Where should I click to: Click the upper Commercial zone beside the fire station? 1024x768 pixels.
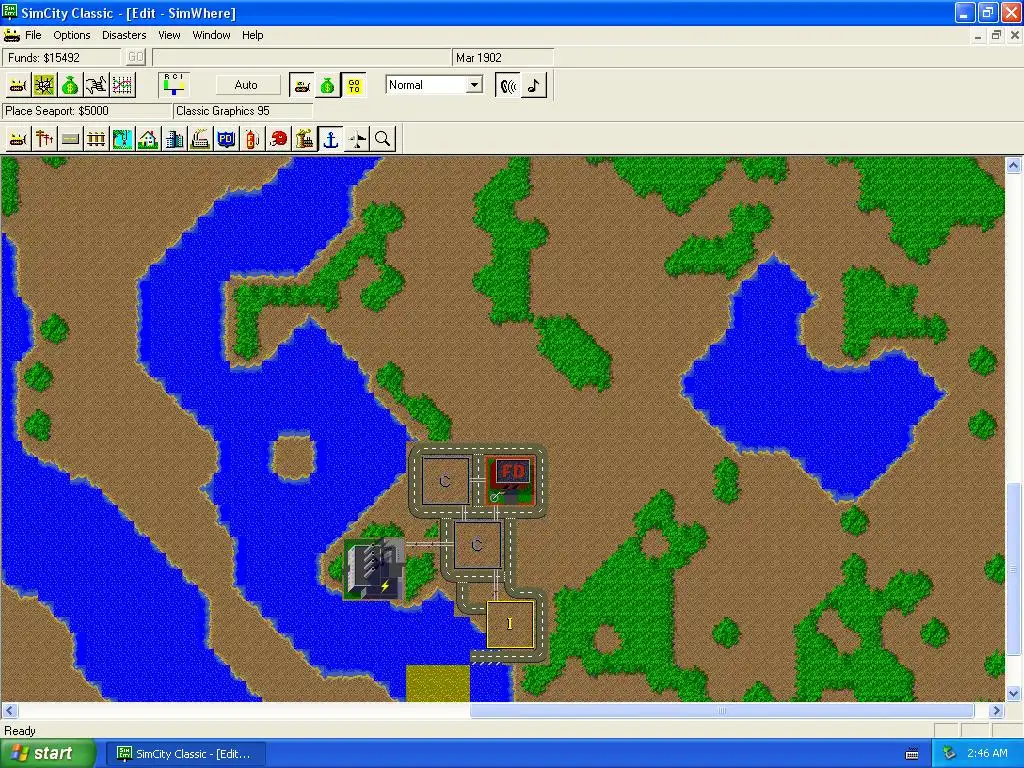(x=445, y=481)
